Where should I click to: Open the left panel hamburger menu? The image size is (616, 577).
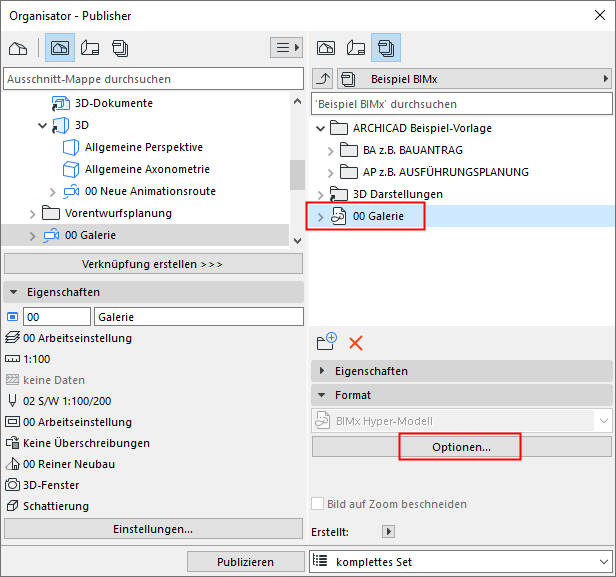[x=286, y=48]
